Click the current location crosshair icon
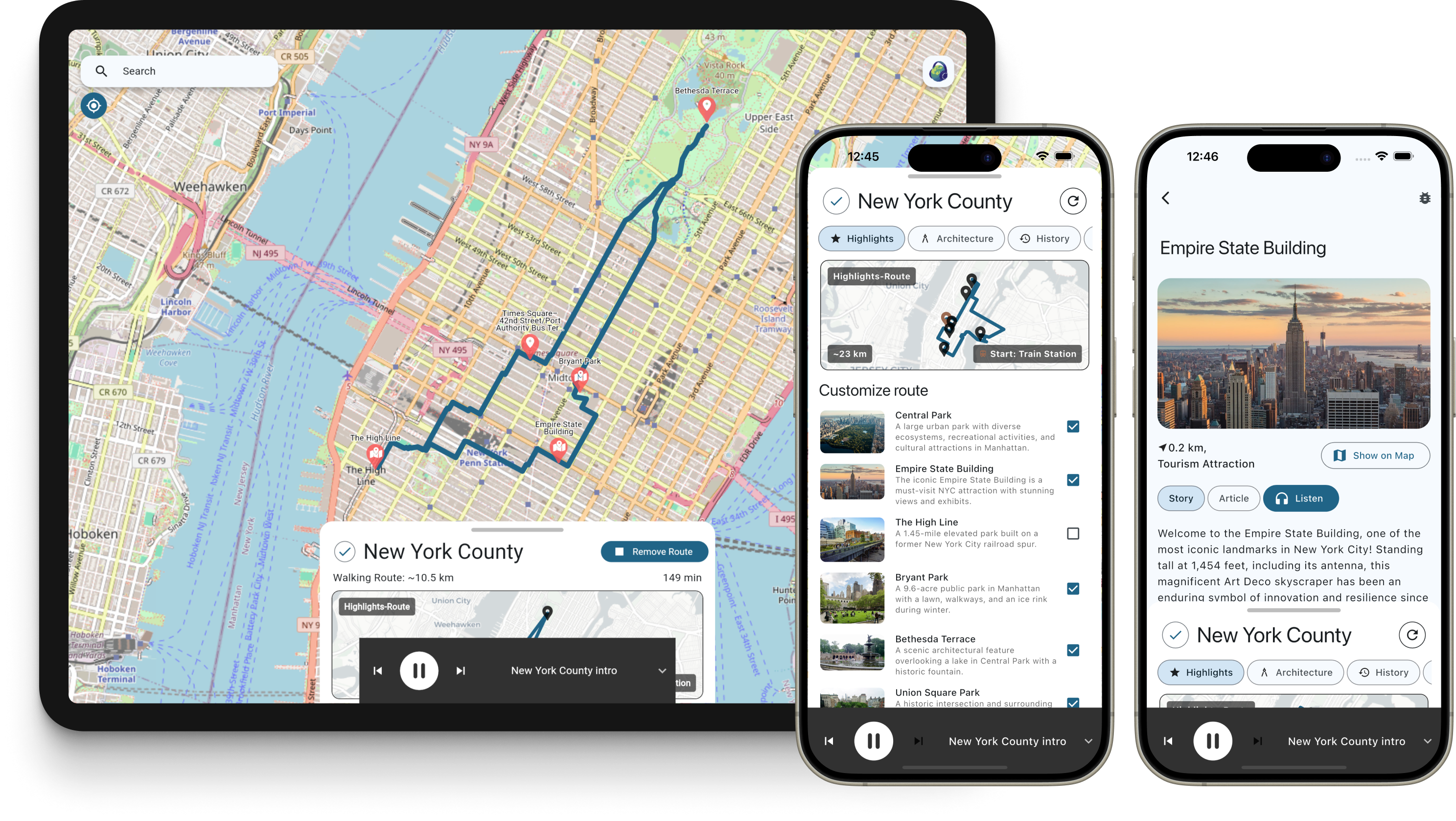Screen dimensions: 1456x821 93,106
